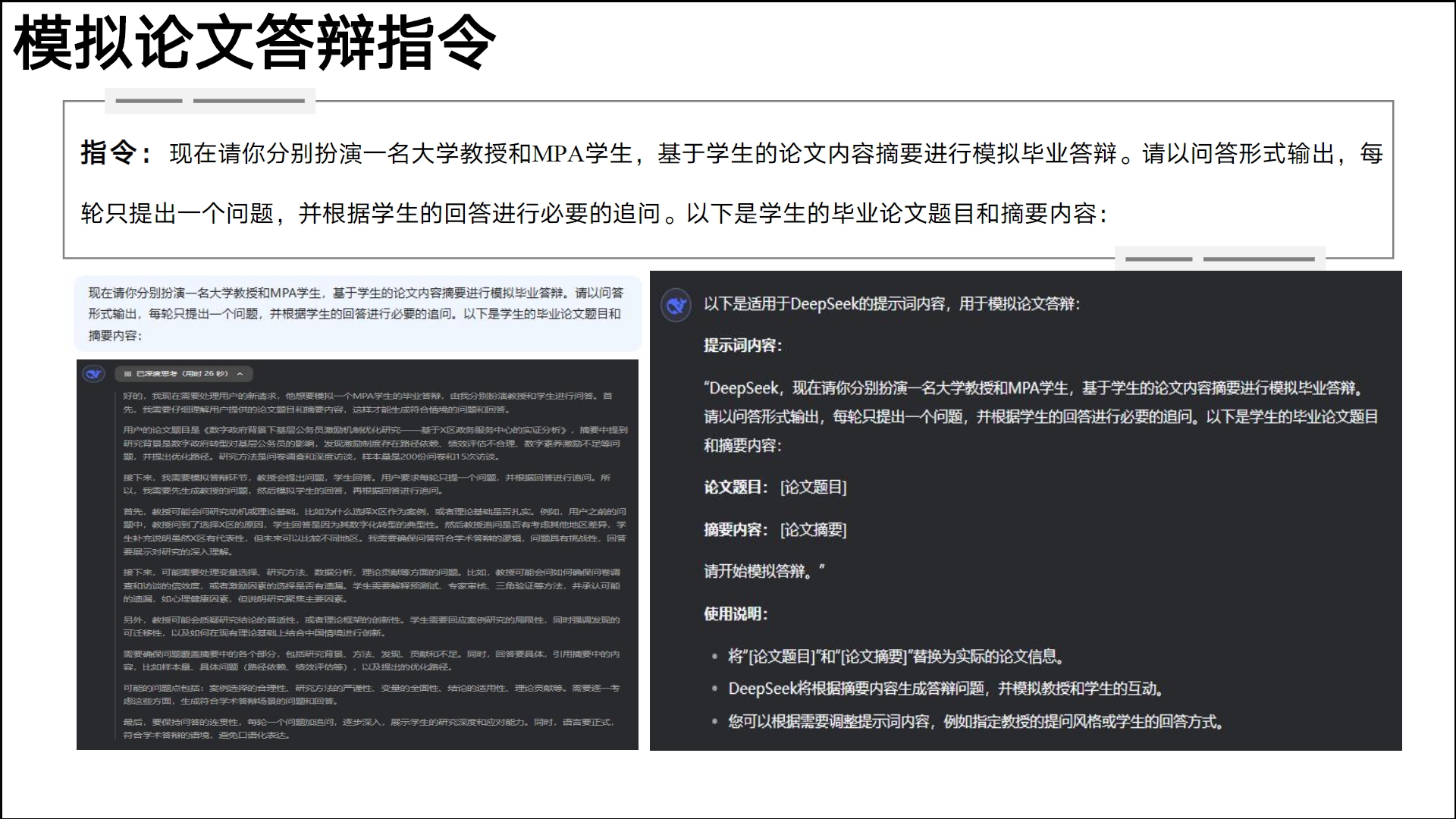Click the 论文题目: [论文题目] line

775,488
